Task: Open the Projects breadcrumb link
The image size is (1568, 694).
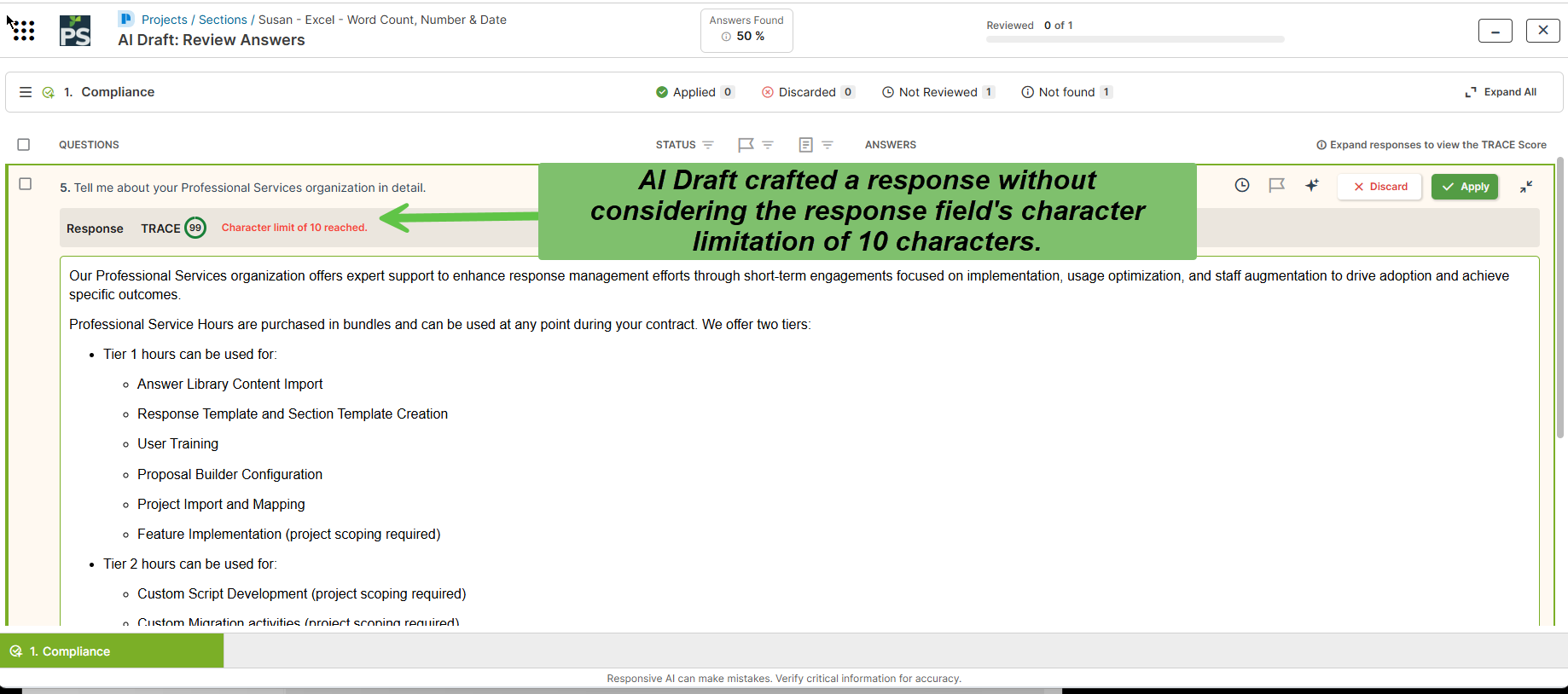Action: coord(165,20)
